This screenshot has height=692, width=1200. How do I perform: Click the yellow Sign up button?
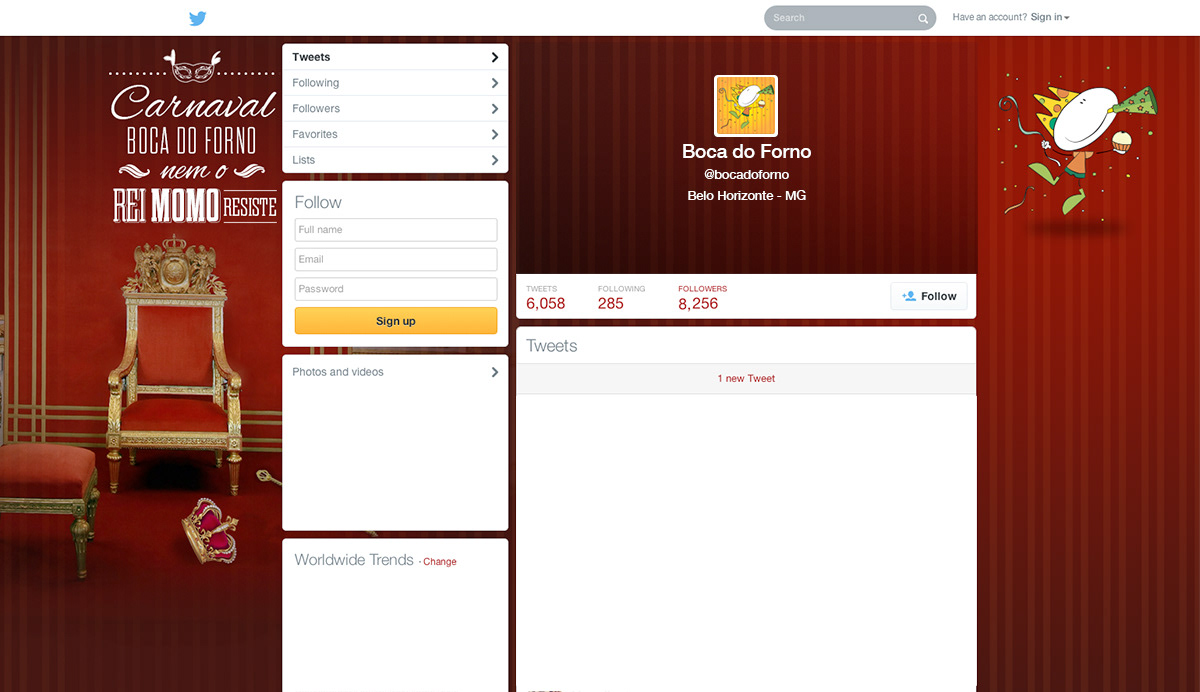(x=396, y=321)
